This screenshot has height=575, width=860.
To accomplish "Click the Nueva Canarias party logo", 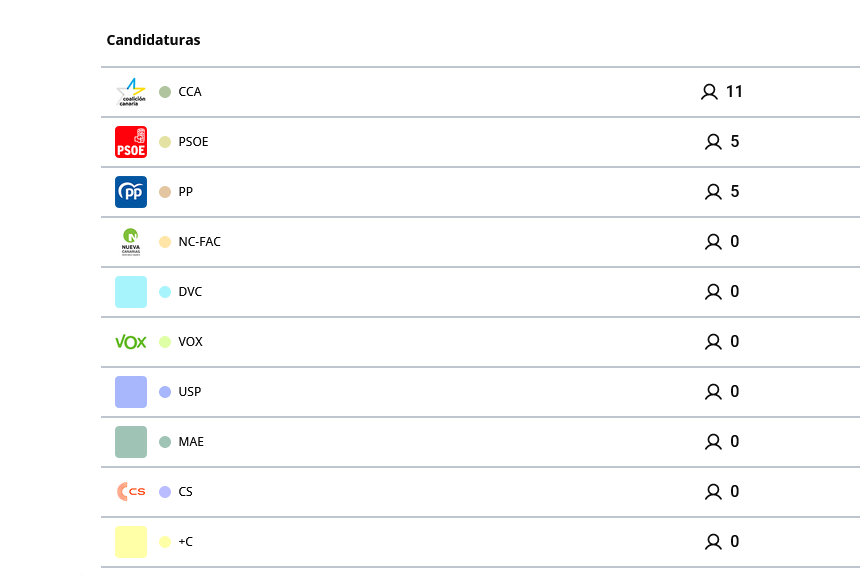I will pyautogui.click(x=131, y=242).
